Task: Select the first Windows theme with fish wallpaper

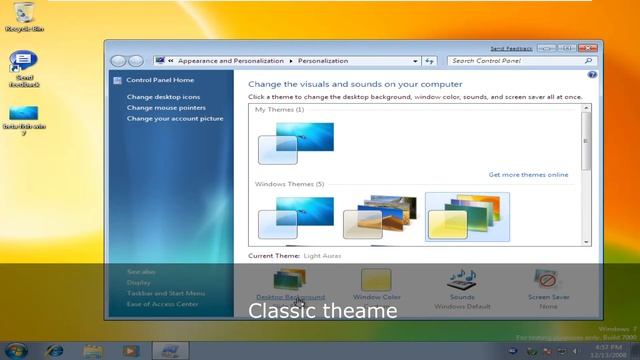Action: (296, 218)
